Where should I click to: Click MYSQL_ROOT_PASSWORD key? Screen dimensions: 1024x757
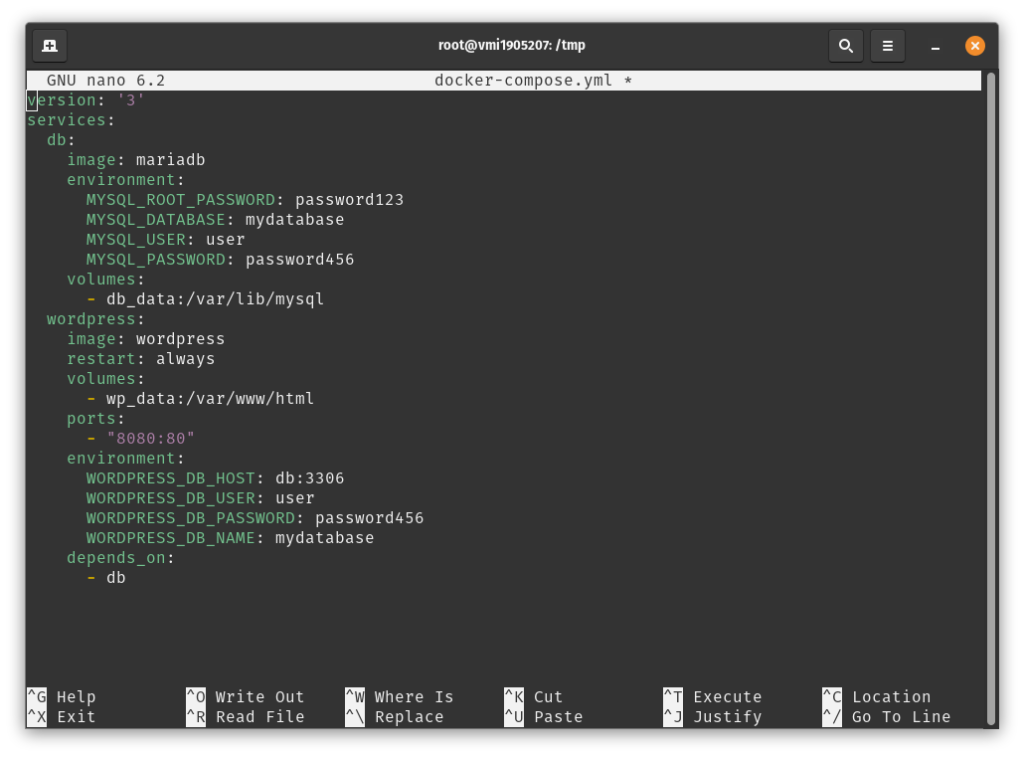[181, 200]
